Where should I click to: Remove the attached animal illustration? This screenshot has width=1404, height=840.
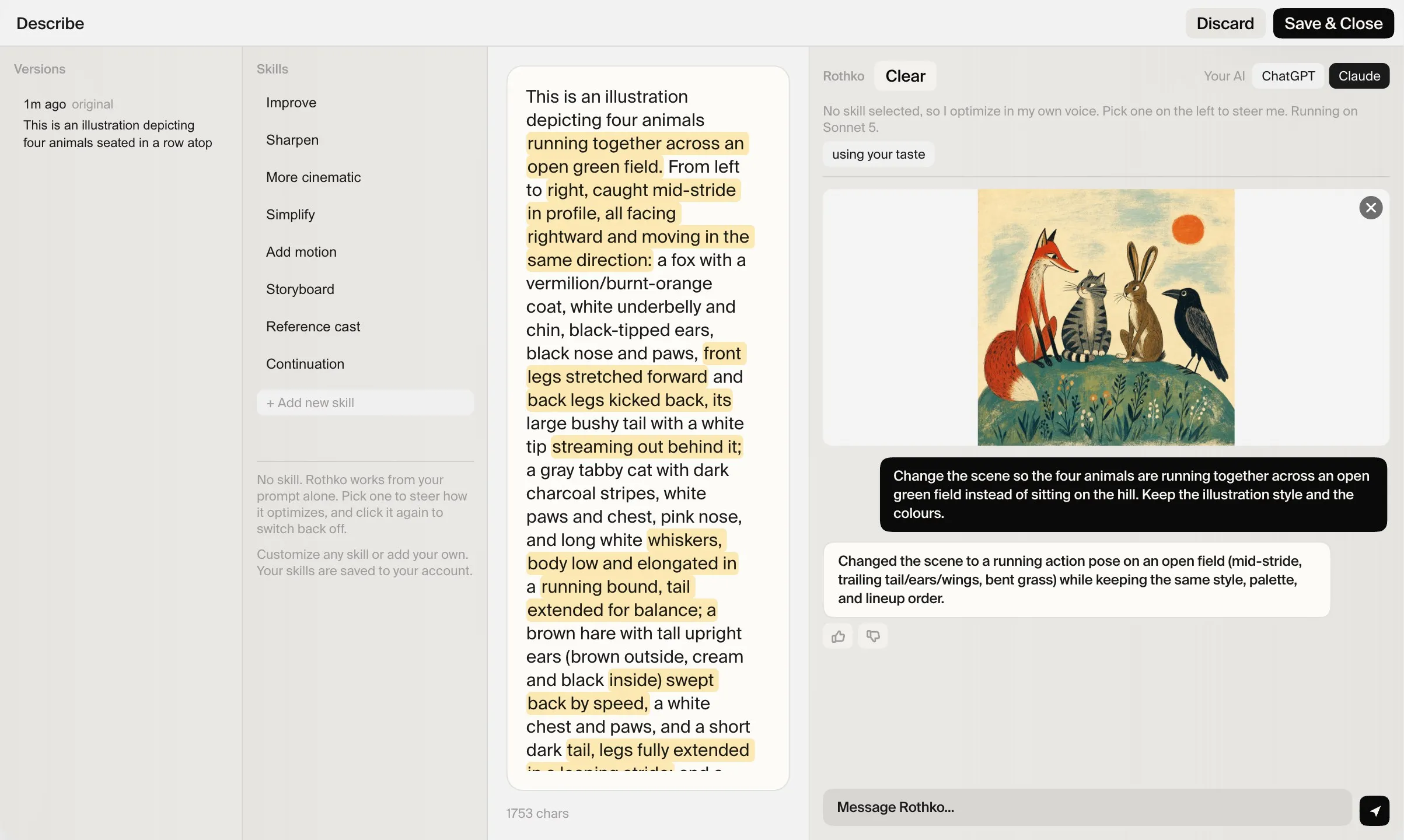point(1371,208)
